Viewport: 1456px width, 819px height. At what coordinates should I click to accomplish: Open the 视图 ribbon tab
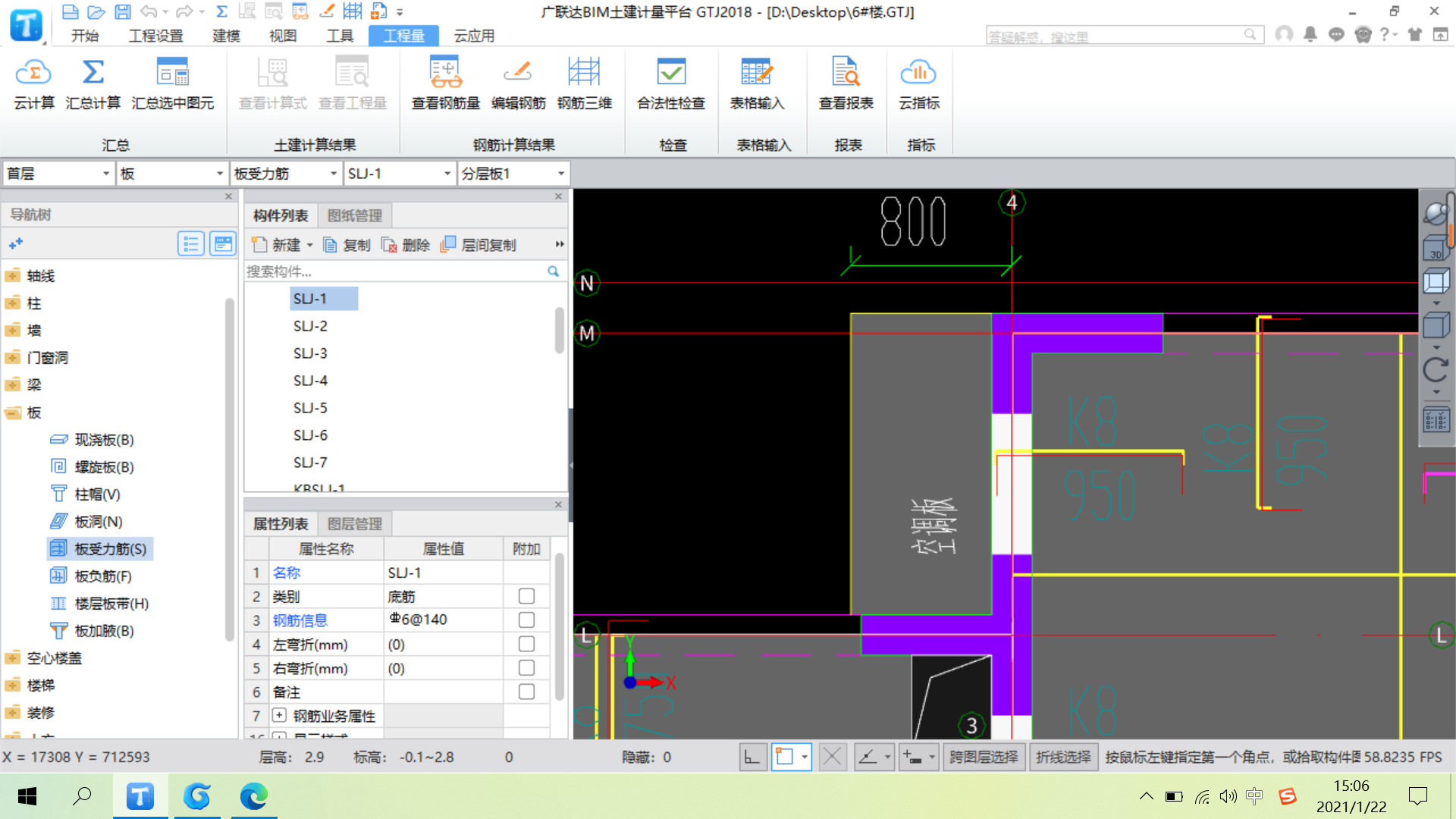283,36
